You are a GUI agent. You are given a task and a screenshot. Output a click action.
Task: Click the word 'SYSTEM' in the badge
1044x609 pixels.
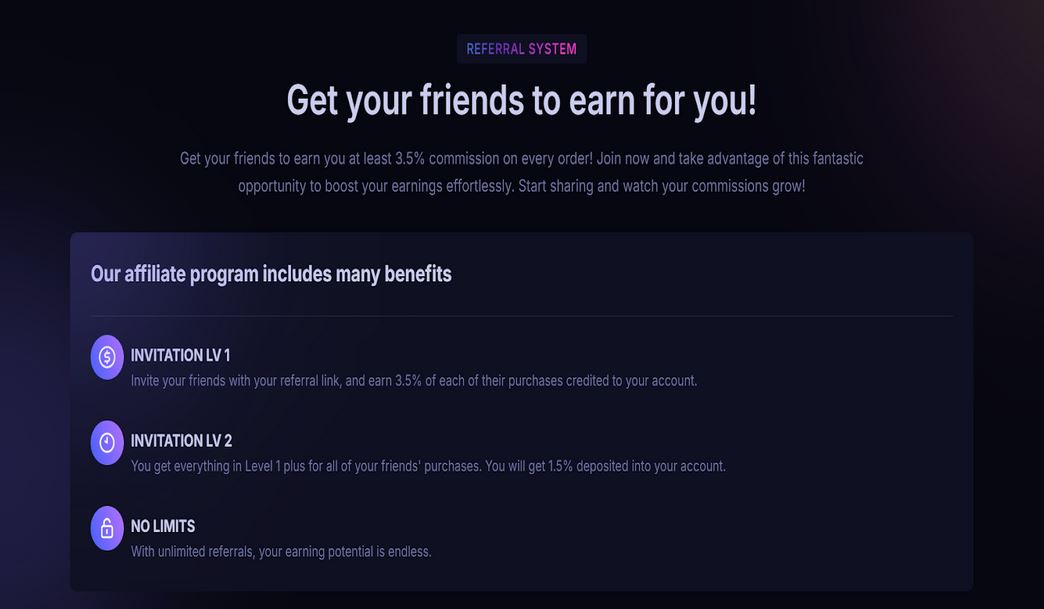click(553, 49)
